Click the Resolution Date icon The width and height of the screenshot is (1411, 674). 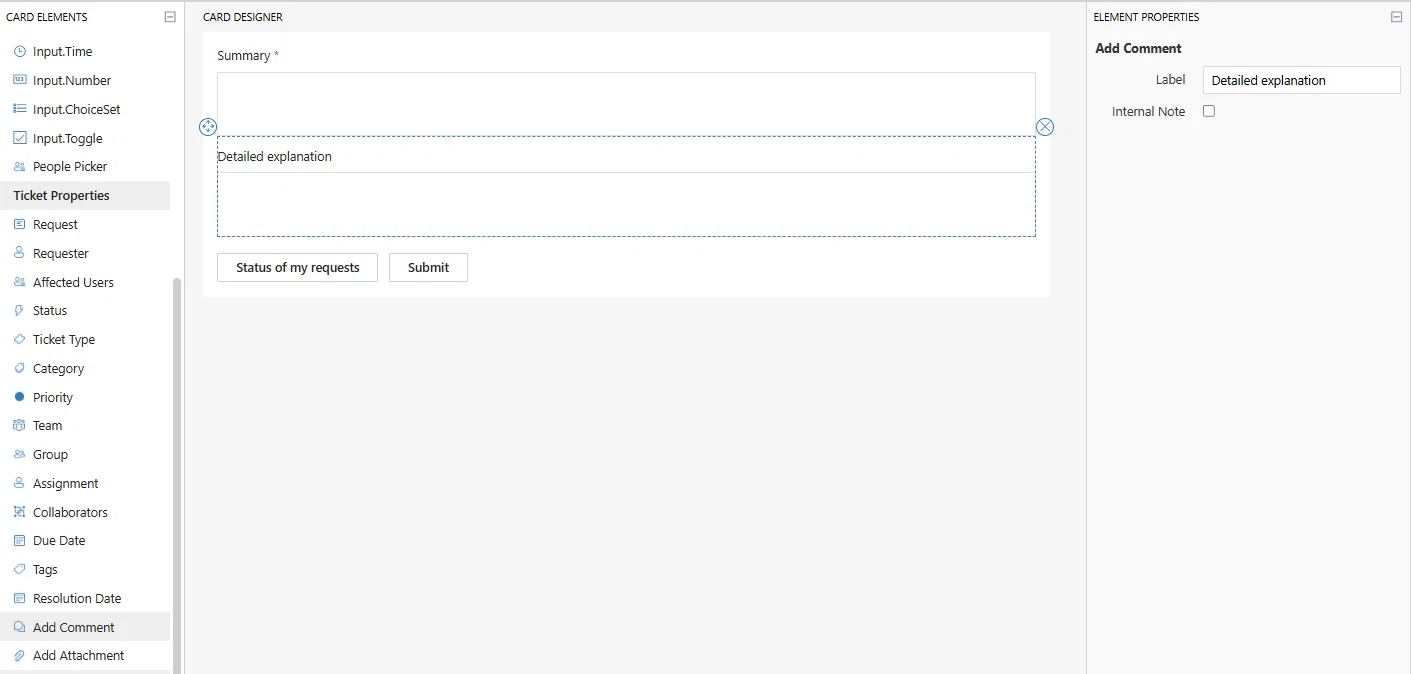19,598
